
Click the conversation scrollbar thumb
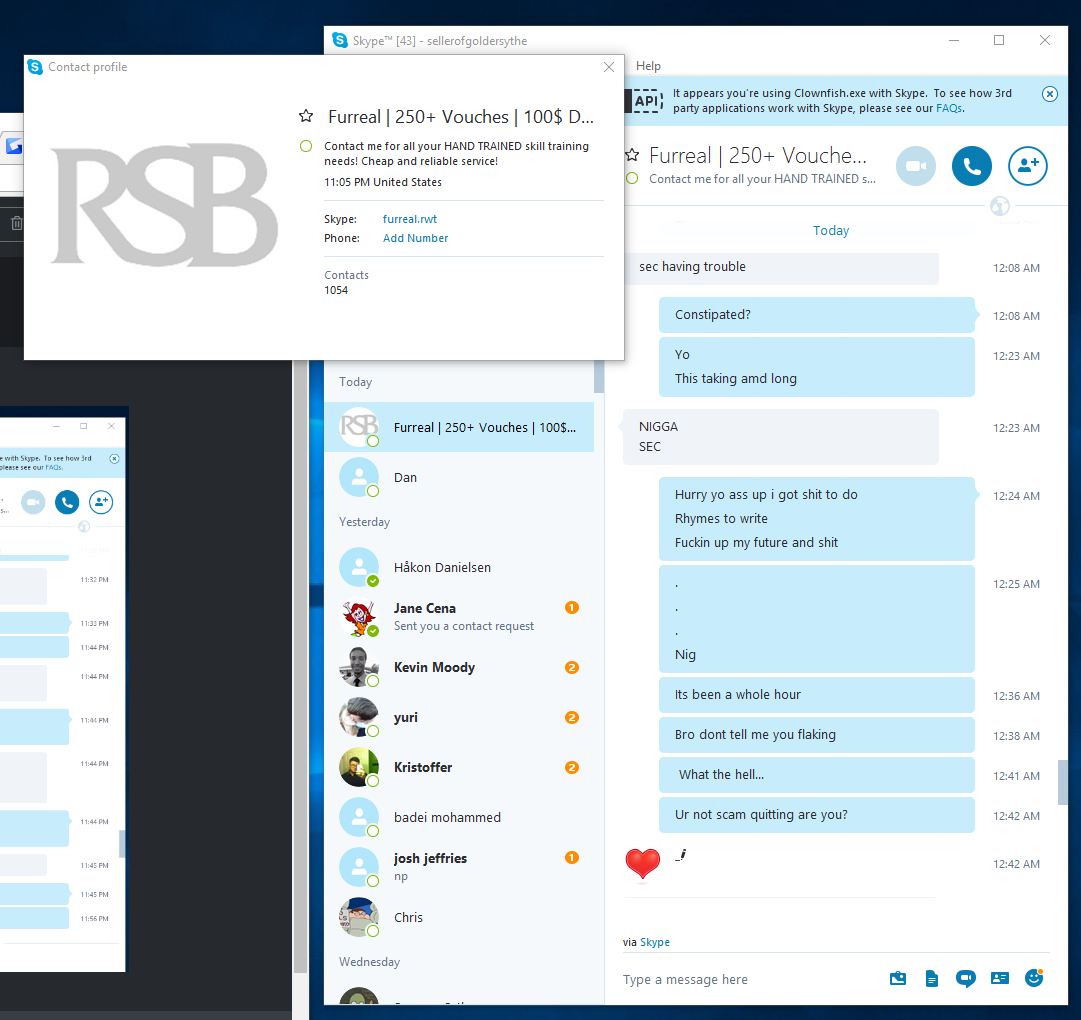(1062, 782)
